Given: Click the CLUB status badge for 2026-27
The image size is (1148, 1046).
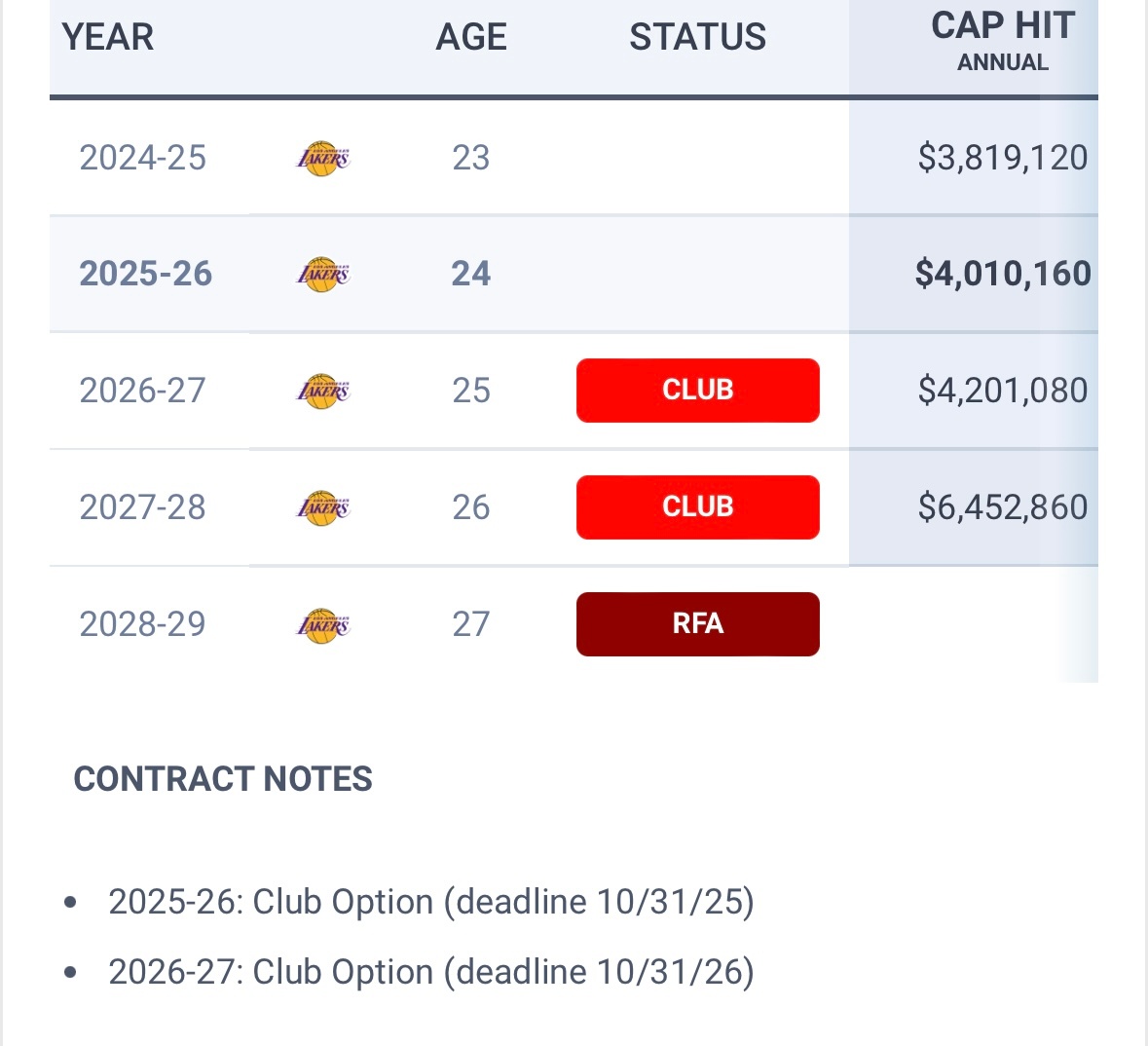Looking at the screenshot, I should tap(697, 391).
